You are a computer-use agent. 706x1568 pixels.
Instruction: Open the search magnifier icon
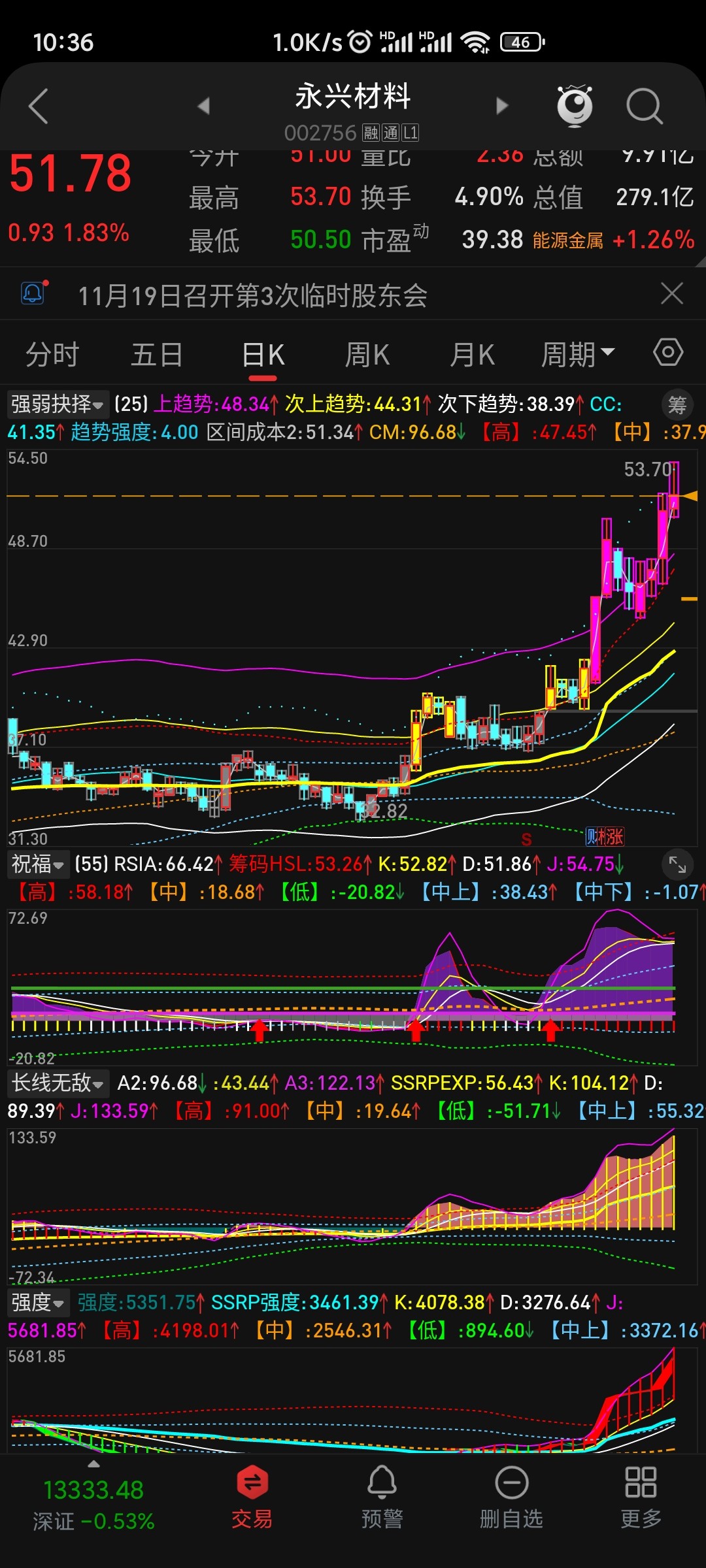coord(645,106)
